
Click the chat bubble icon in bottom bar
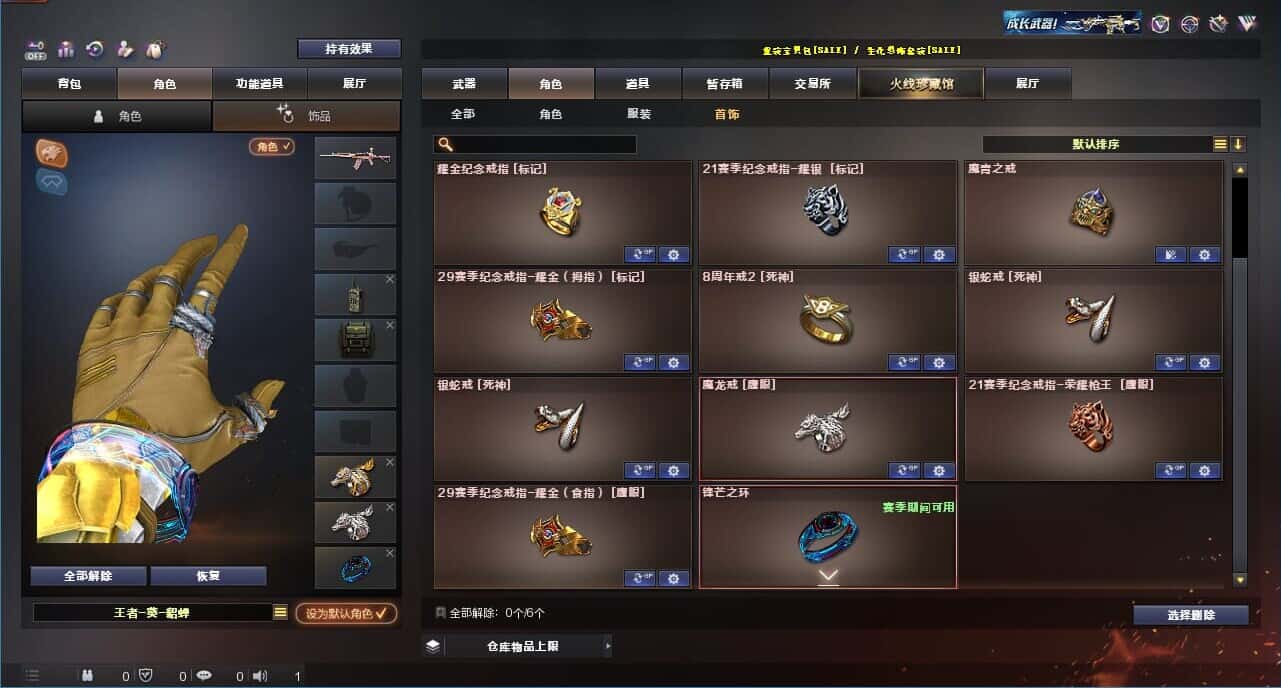tap(204, 676)
